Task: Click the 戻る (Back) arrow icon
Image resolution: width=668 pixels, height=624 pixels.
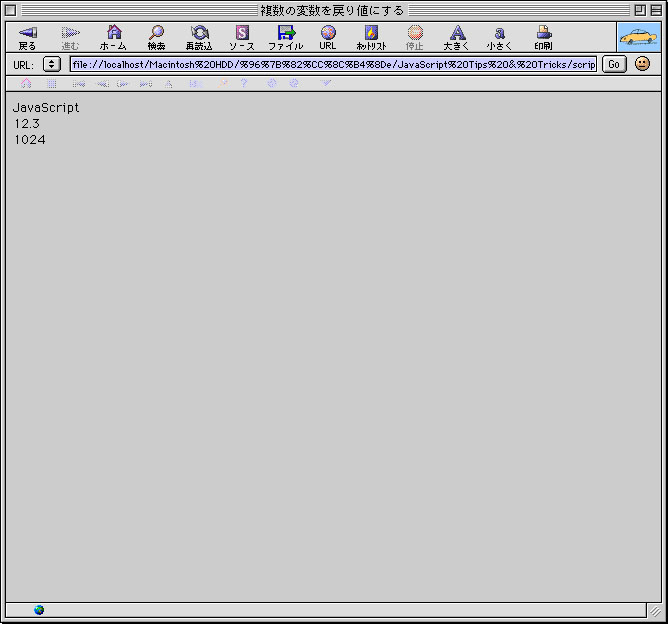Action: (28, 33)
